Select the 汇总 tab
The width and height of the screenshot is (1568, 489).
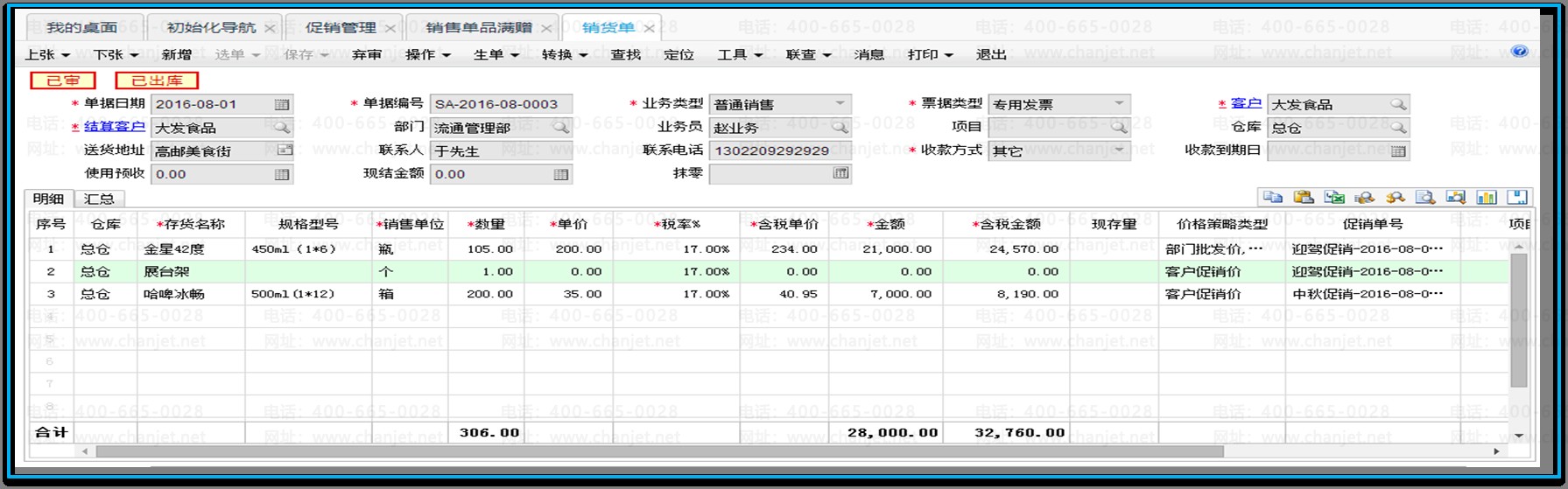tap(99, 199)
